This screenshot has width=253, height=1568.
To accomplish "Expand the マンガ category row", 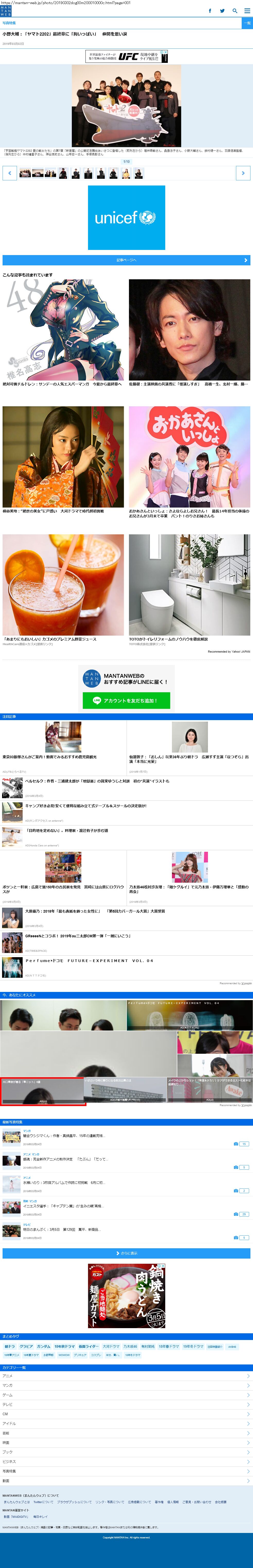I will (x=127, y=1385).
